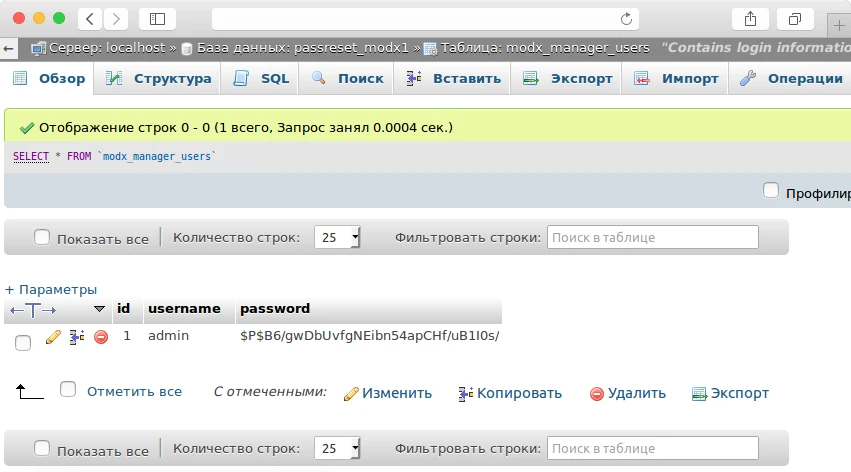851x472 pixels.
Task: Open the upper Количество строк dropdown
Action: click(337, 237)
